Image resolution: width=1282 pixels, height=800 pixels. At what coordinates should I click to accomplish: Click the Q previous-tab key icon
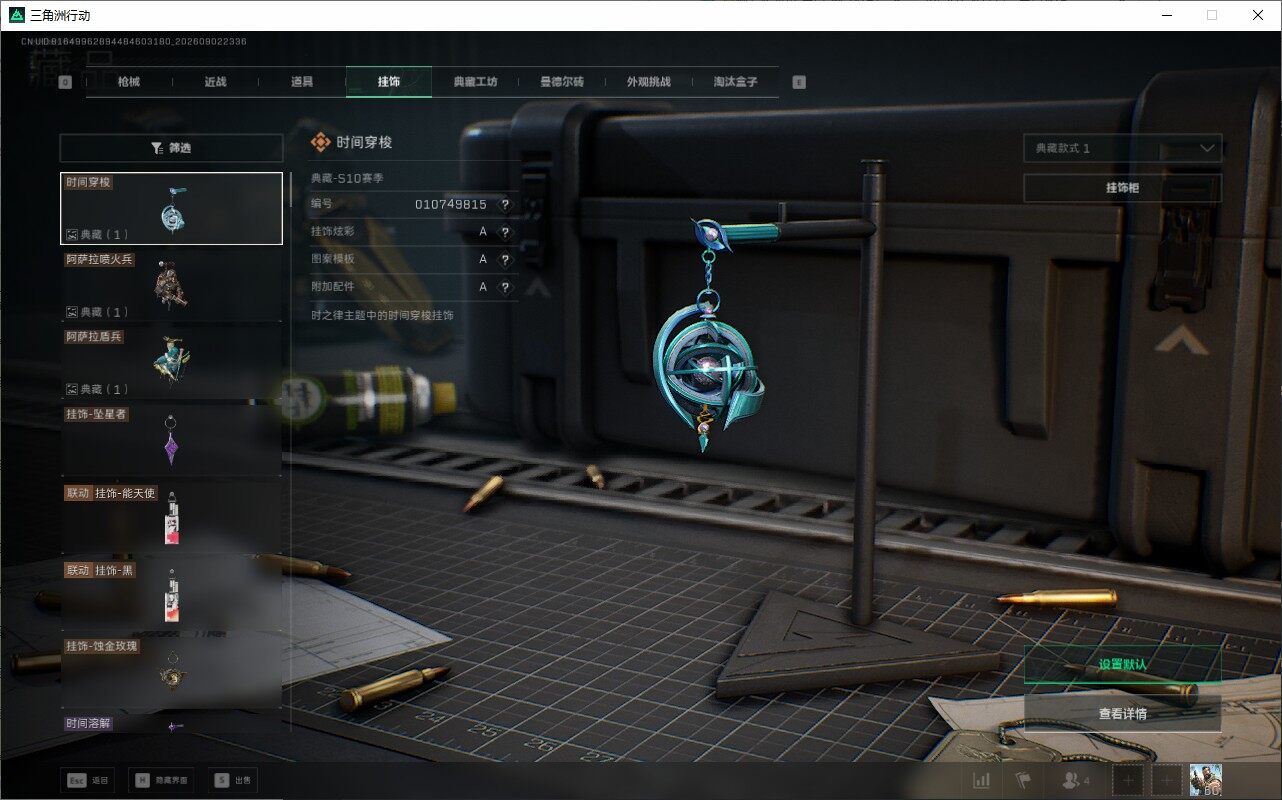pyautogui.click(x=66, y=83)
